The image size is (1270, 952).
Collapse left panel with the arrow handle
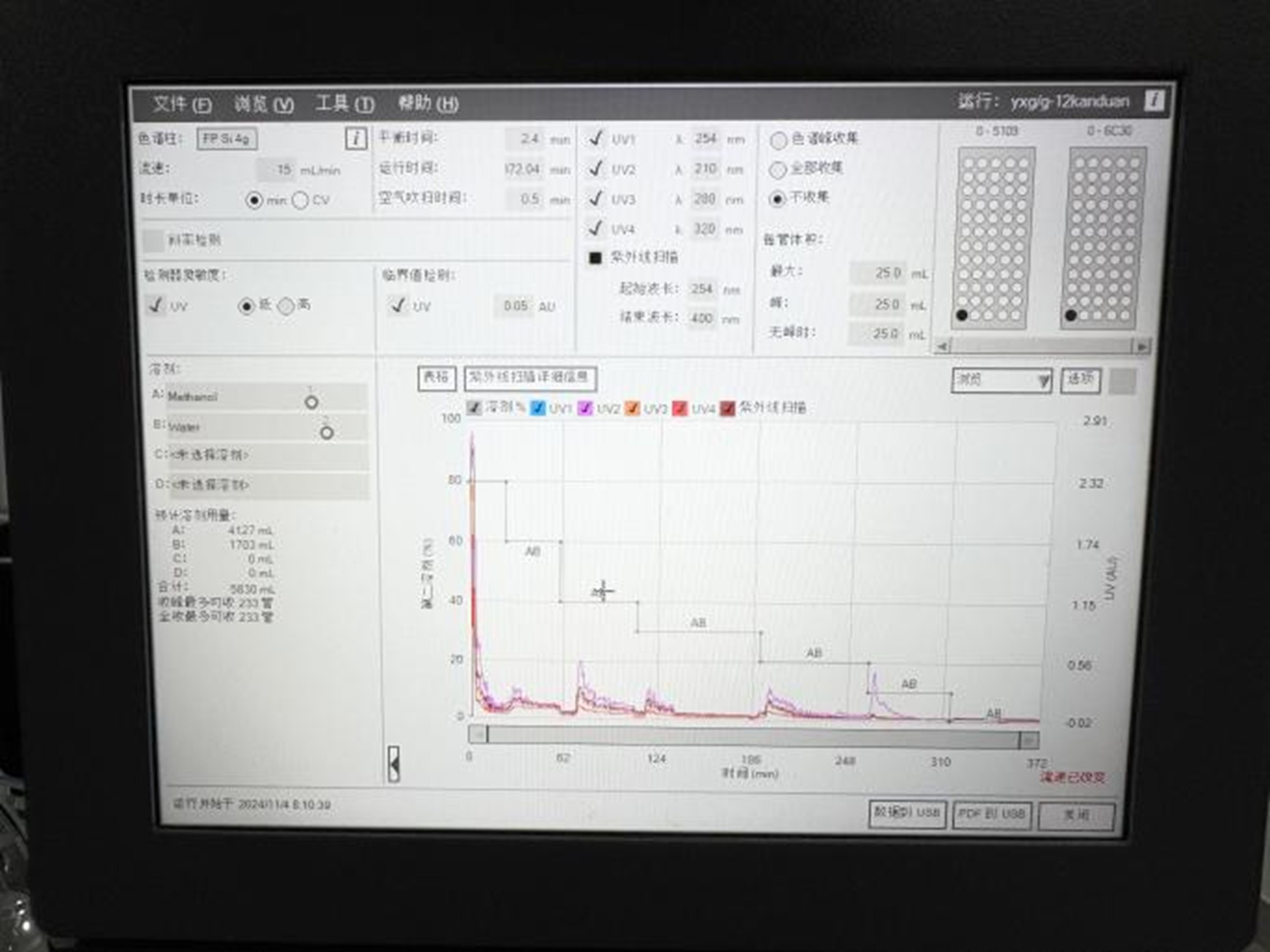coord(393,764)
